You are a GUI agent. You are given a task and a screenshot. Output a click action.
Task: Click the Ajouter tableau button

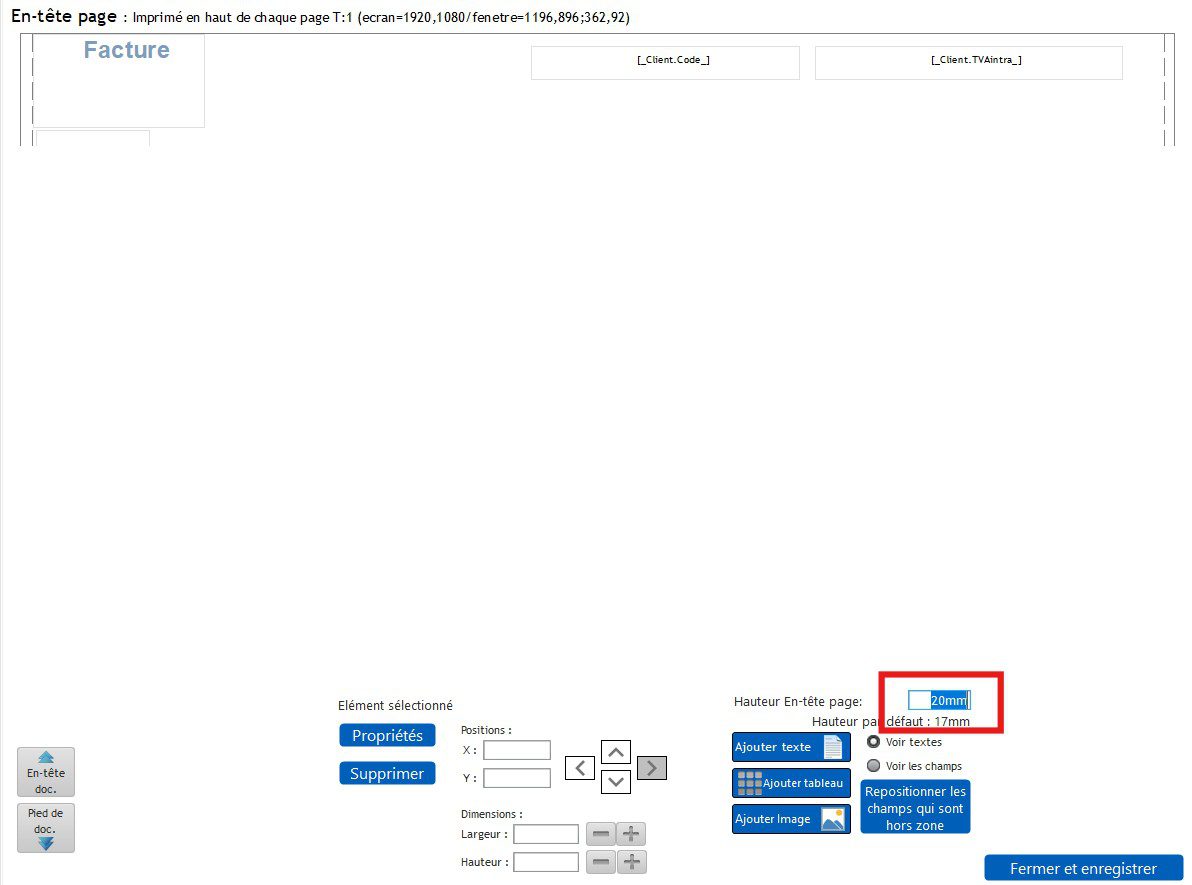point(791,783)
